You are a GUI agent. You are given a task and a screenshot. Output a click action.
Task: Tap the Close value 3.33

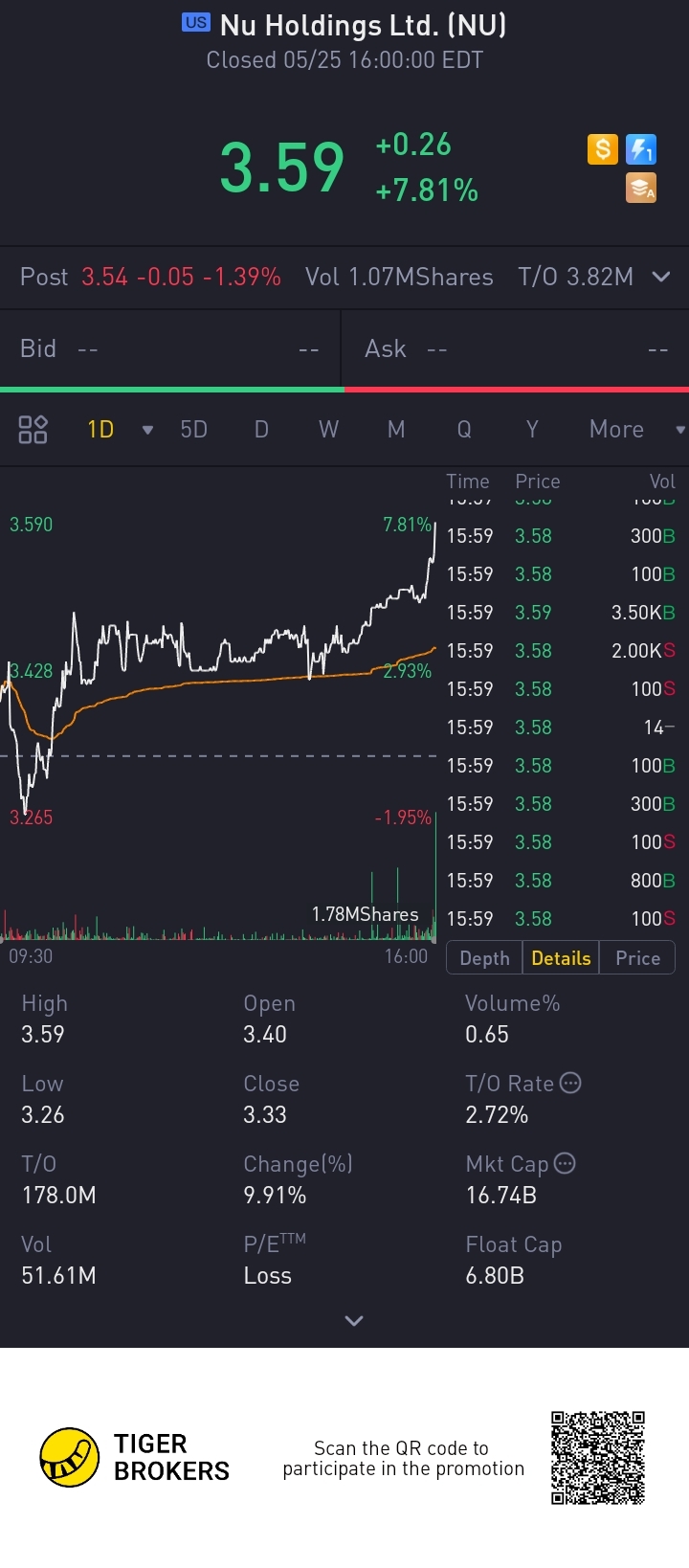(265, 1115)
